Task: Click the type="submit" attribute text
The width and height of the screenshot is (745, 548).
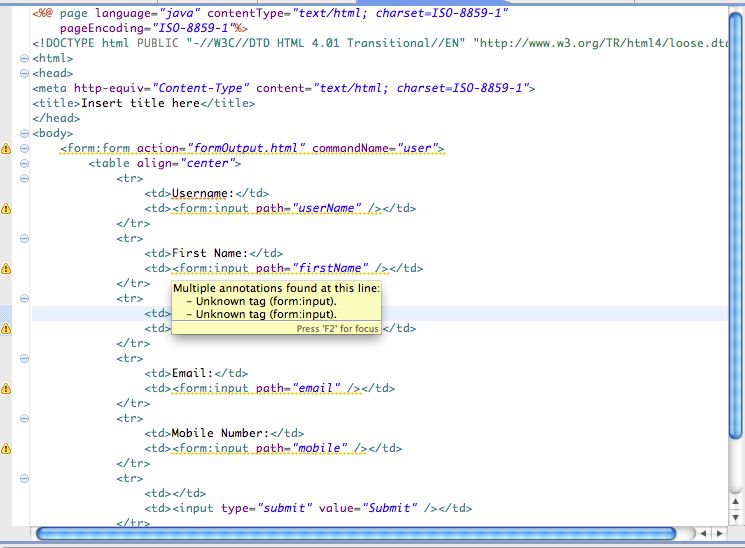Action: pyautogui.click(x=267, y=508)
